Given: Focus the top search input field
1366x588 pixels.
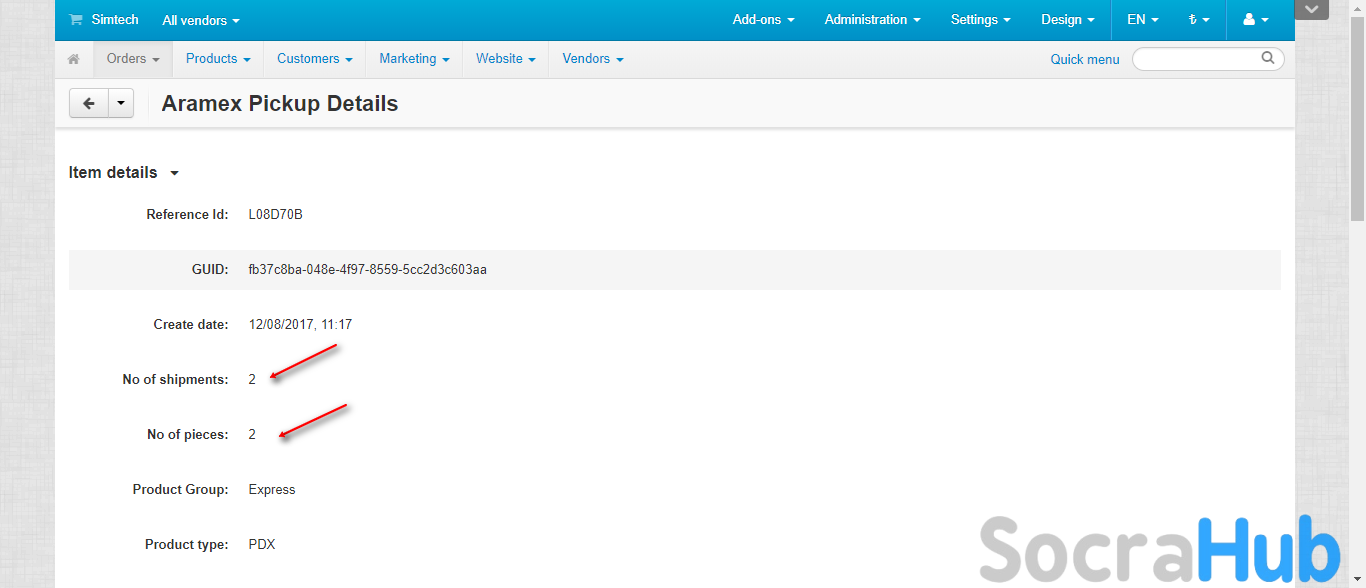Looking at the screenshot, I should (x=1208, y=59).
